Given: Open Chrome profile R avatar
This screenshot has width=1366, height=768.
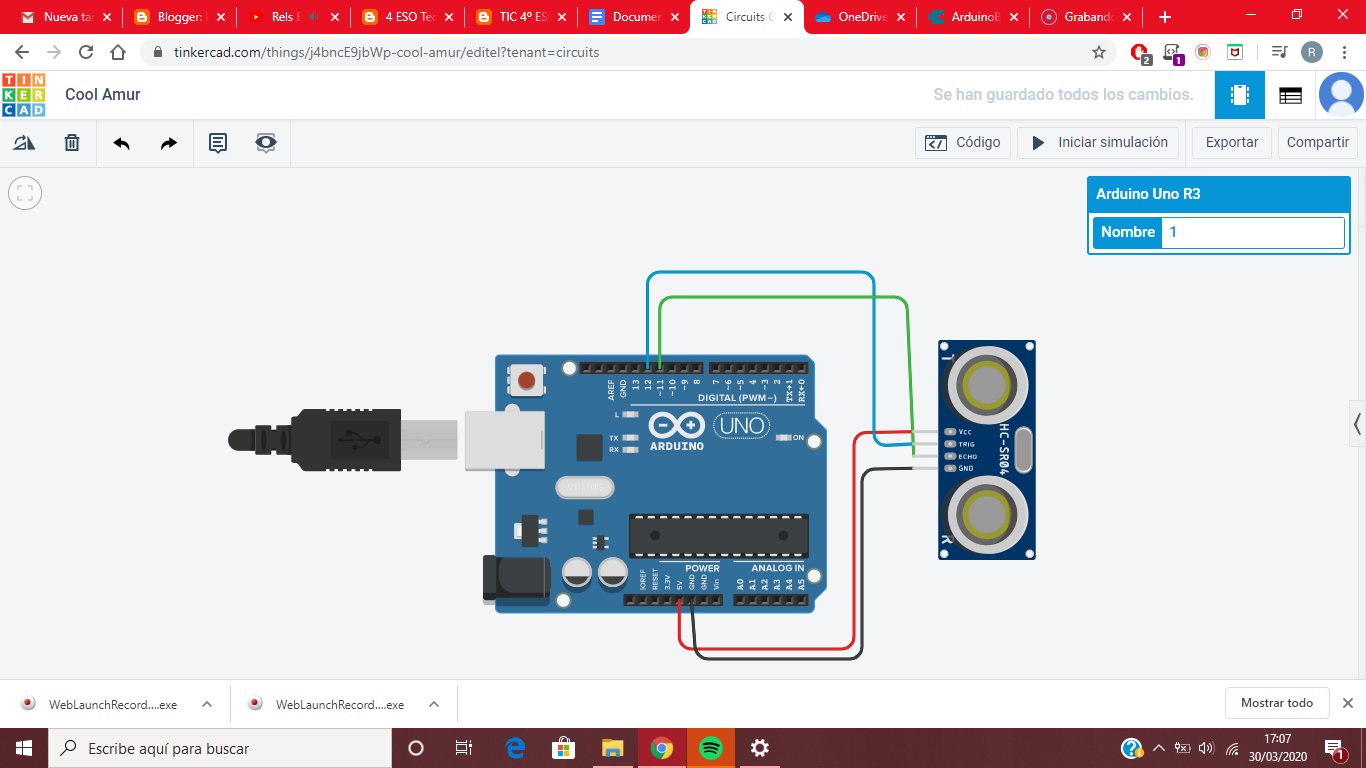Looking at the screenshot, I should coord(1311,52).
